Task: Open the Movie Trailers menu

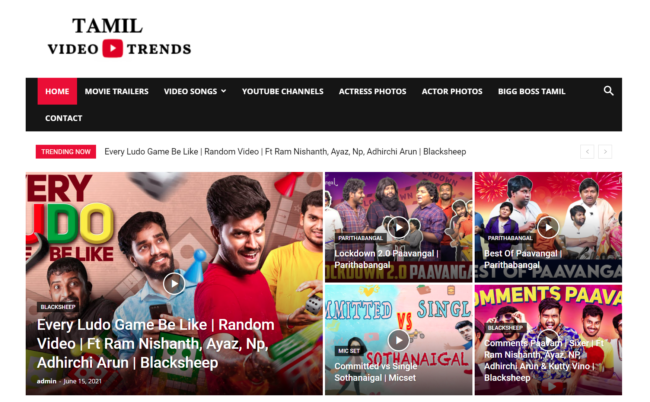Action: tap(116, 91)
